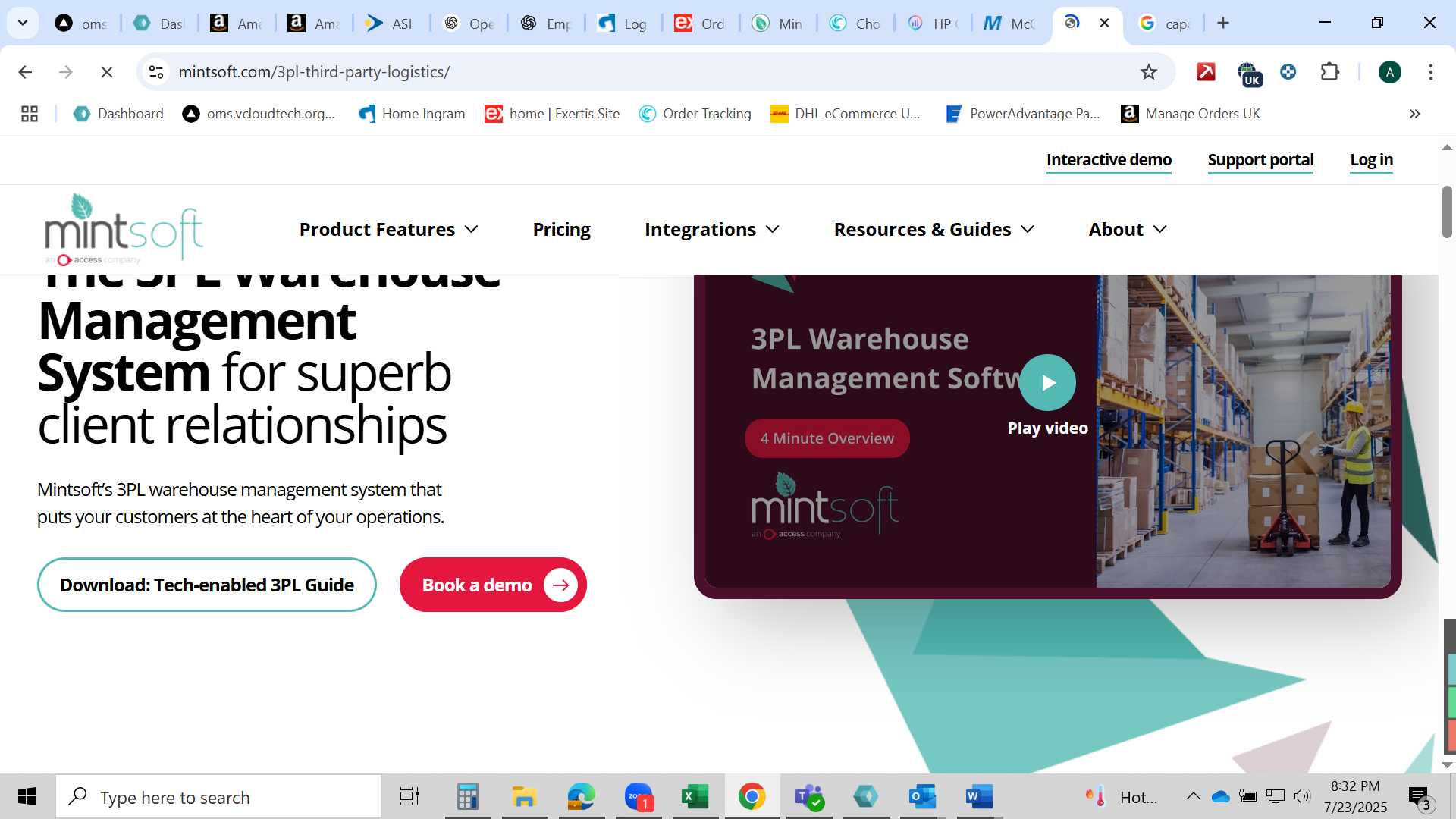Open home Exertis Site bookmark
The image size is (1456, 819).
point(552,114)
